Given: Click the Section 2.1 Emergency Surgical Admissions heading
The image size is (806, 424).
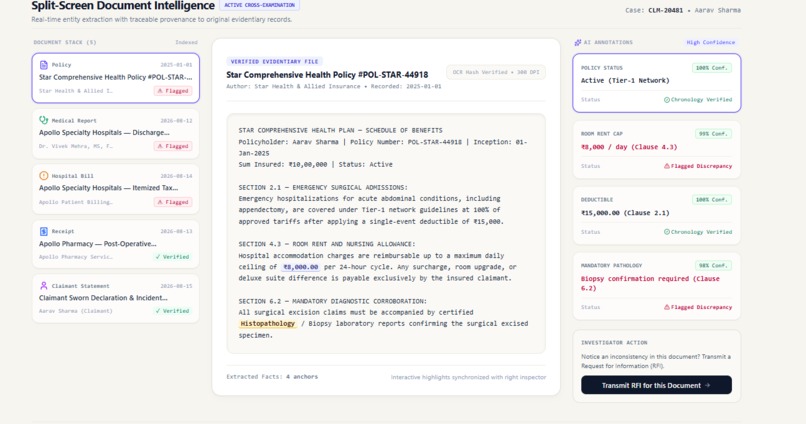Looking at the screenshot, I should [323, 188].
